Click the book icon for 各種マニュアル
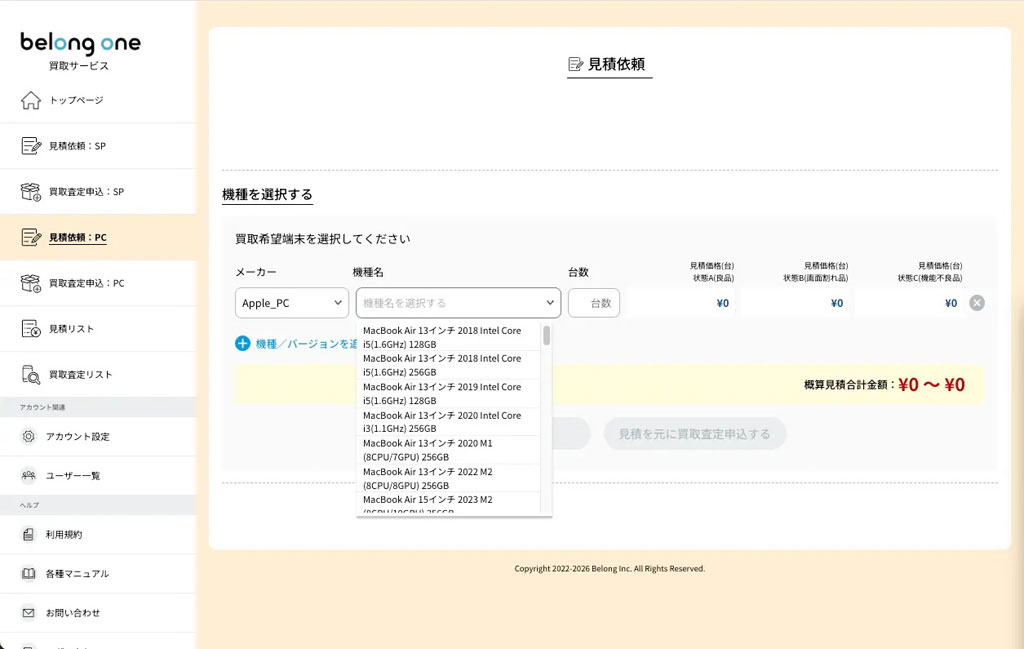Screen dimensions: 1024x649 (x=28, y=573)
